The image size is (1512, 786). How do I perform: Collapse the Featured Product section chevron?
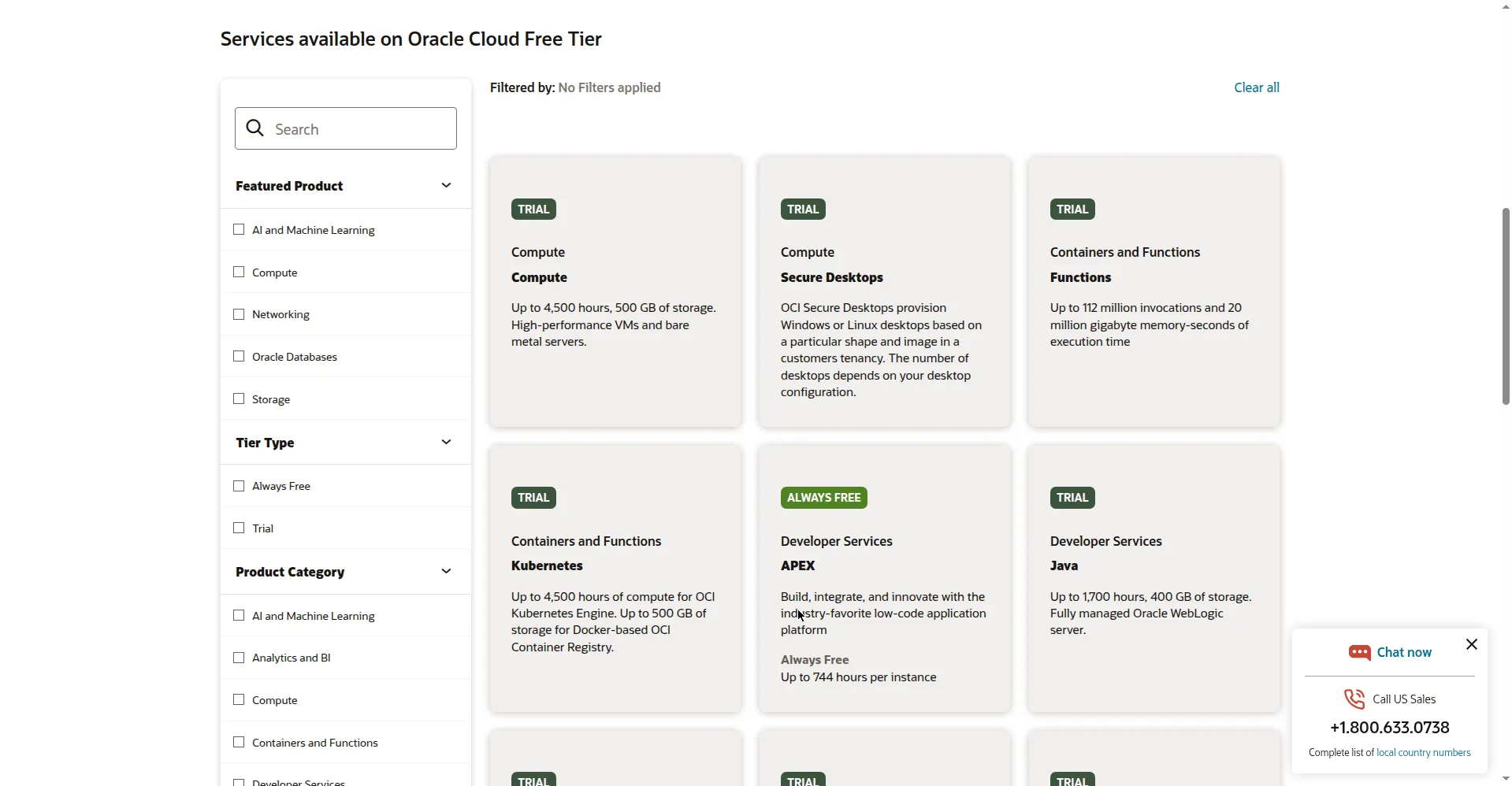coord(446,185)
